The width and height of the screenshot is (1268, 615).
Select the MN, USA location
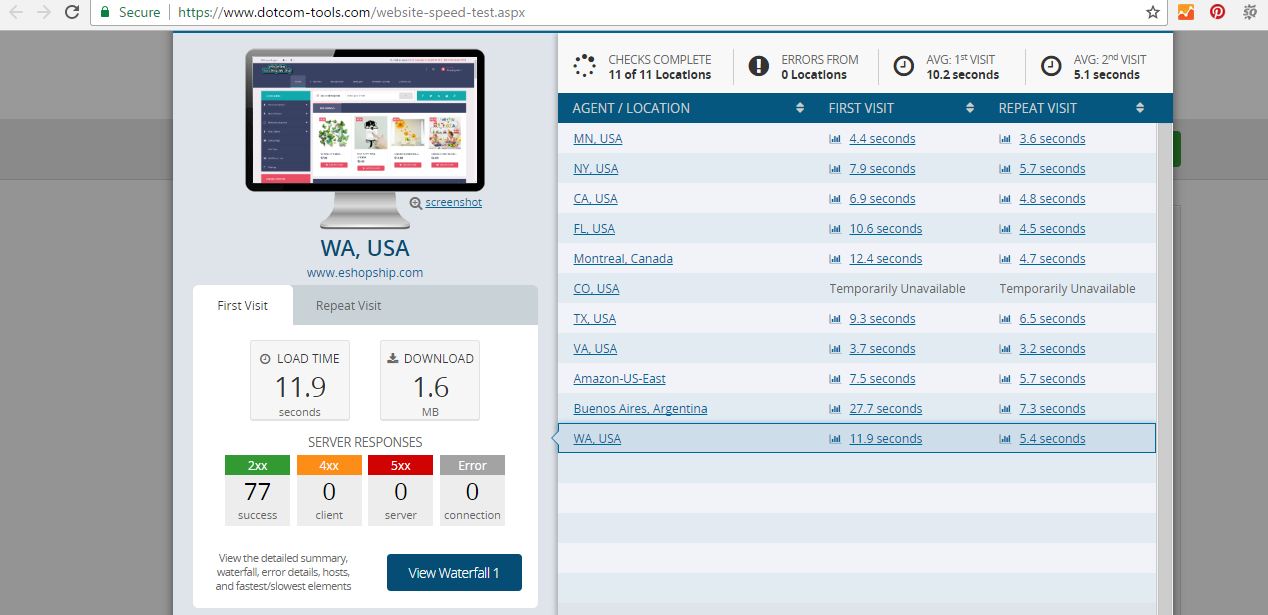(598, 139)
